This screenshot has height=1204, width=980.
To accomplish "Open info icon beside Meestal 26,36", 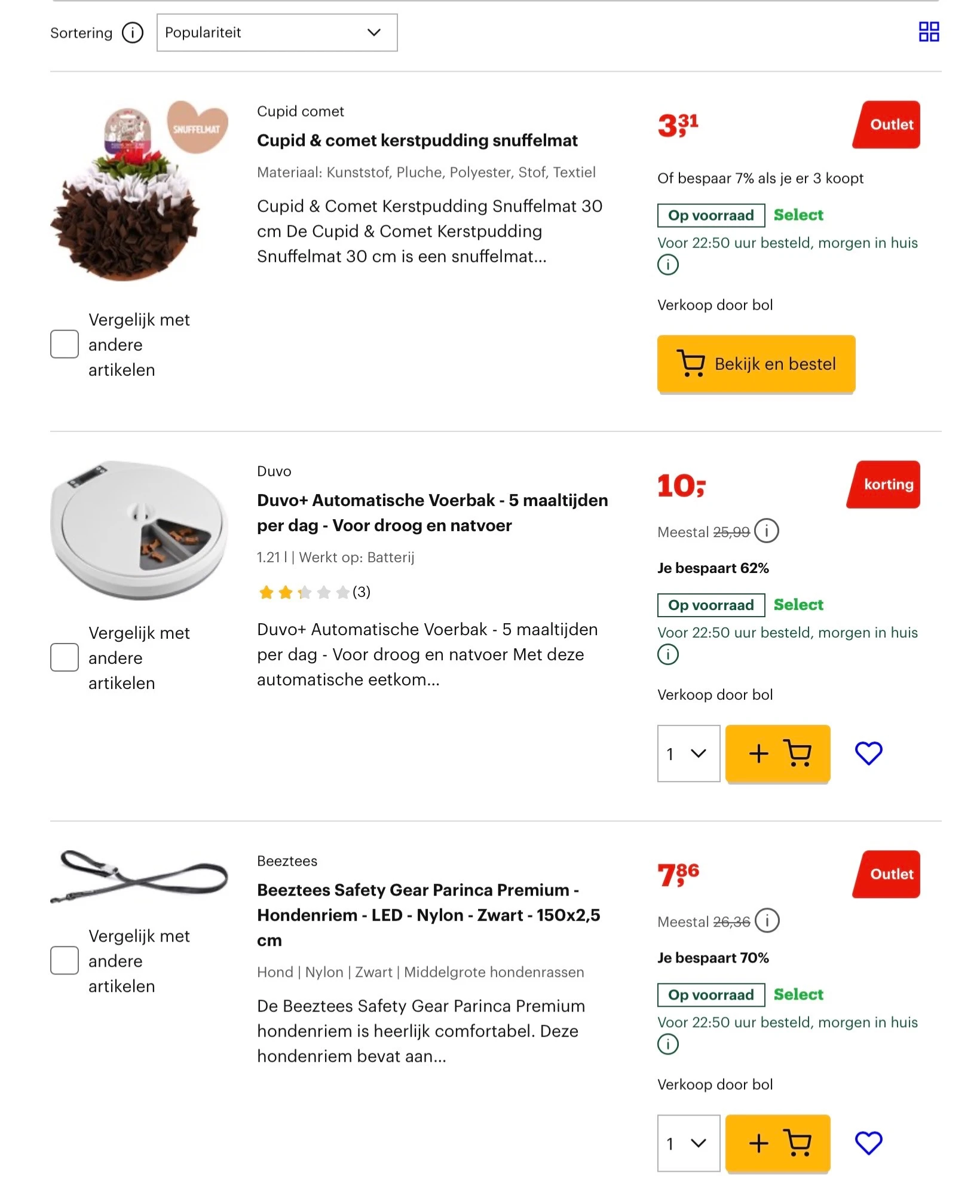I will (x=767, y=920).
